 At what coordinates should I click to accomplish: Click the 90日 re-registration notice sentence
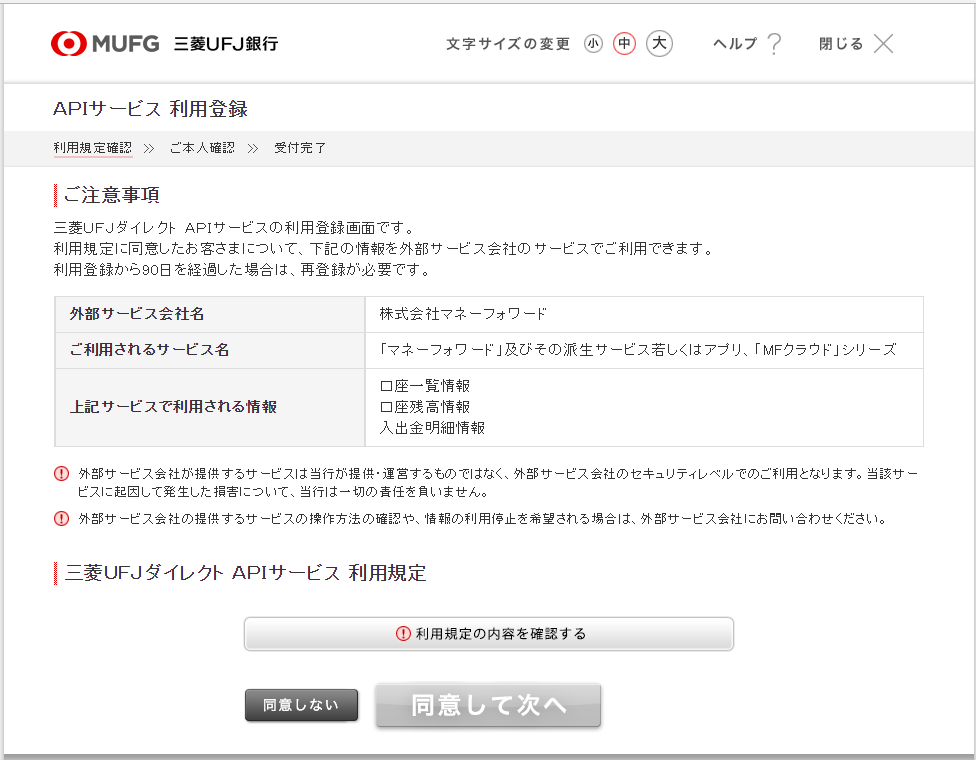(242, 270)
